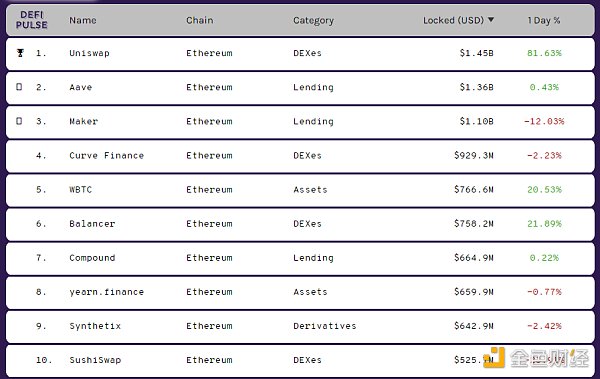This screenshot has width=600, height=379.
Task: Open yearn.finance details
Action: pyautogui.click(x=107, y=292)
